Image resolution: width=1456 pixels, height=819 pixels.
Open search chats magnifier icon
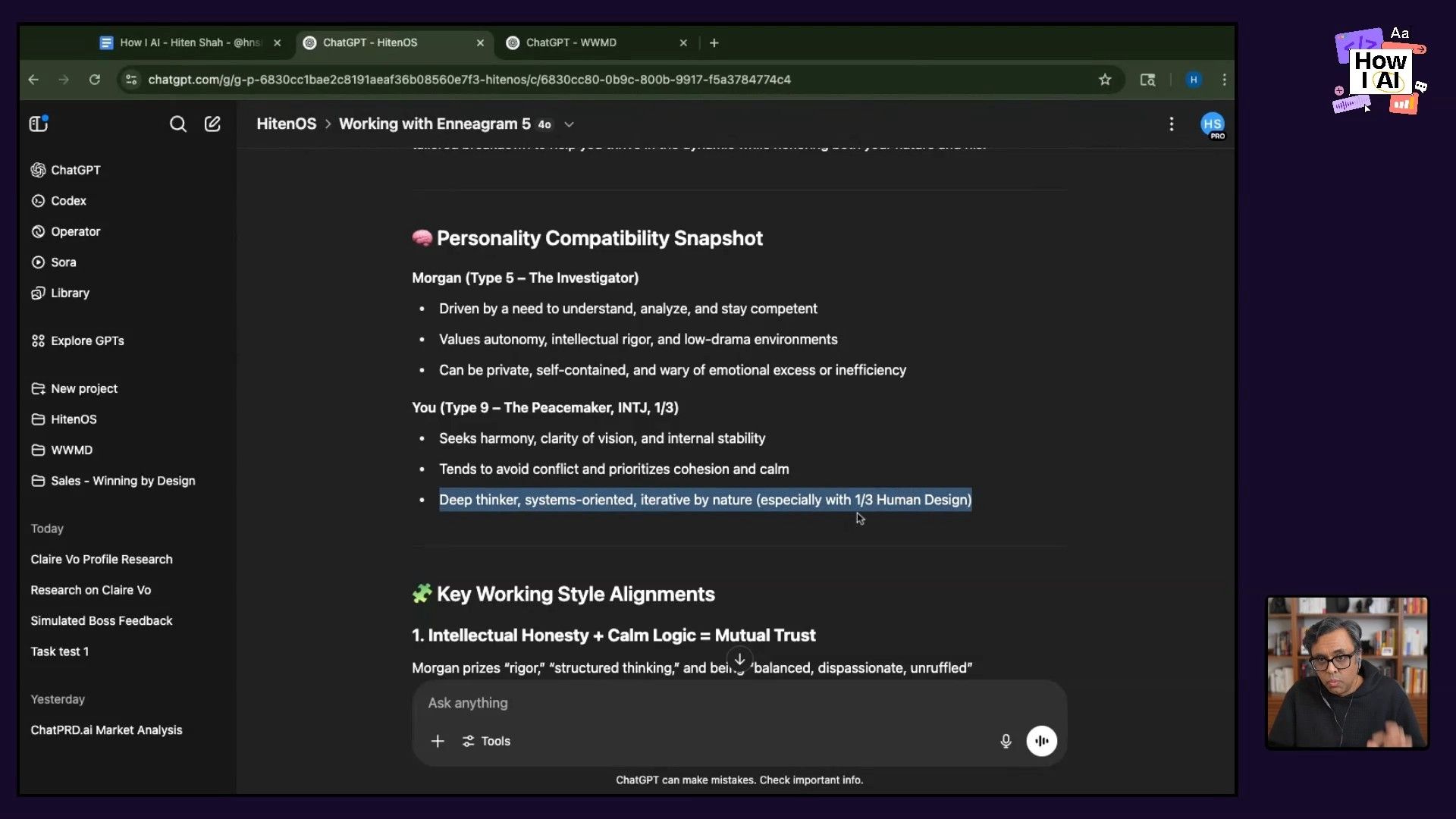coord(177,124)
